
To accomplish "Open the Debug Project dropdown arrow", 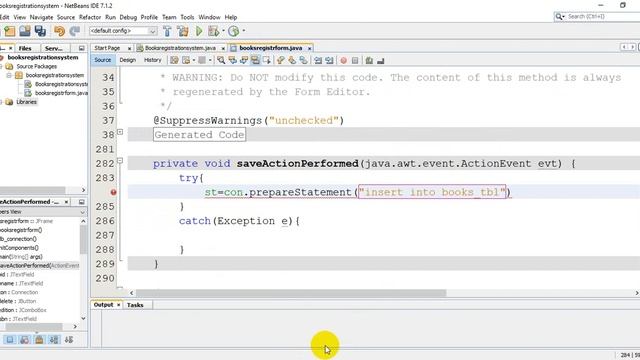I will point(223,31).
